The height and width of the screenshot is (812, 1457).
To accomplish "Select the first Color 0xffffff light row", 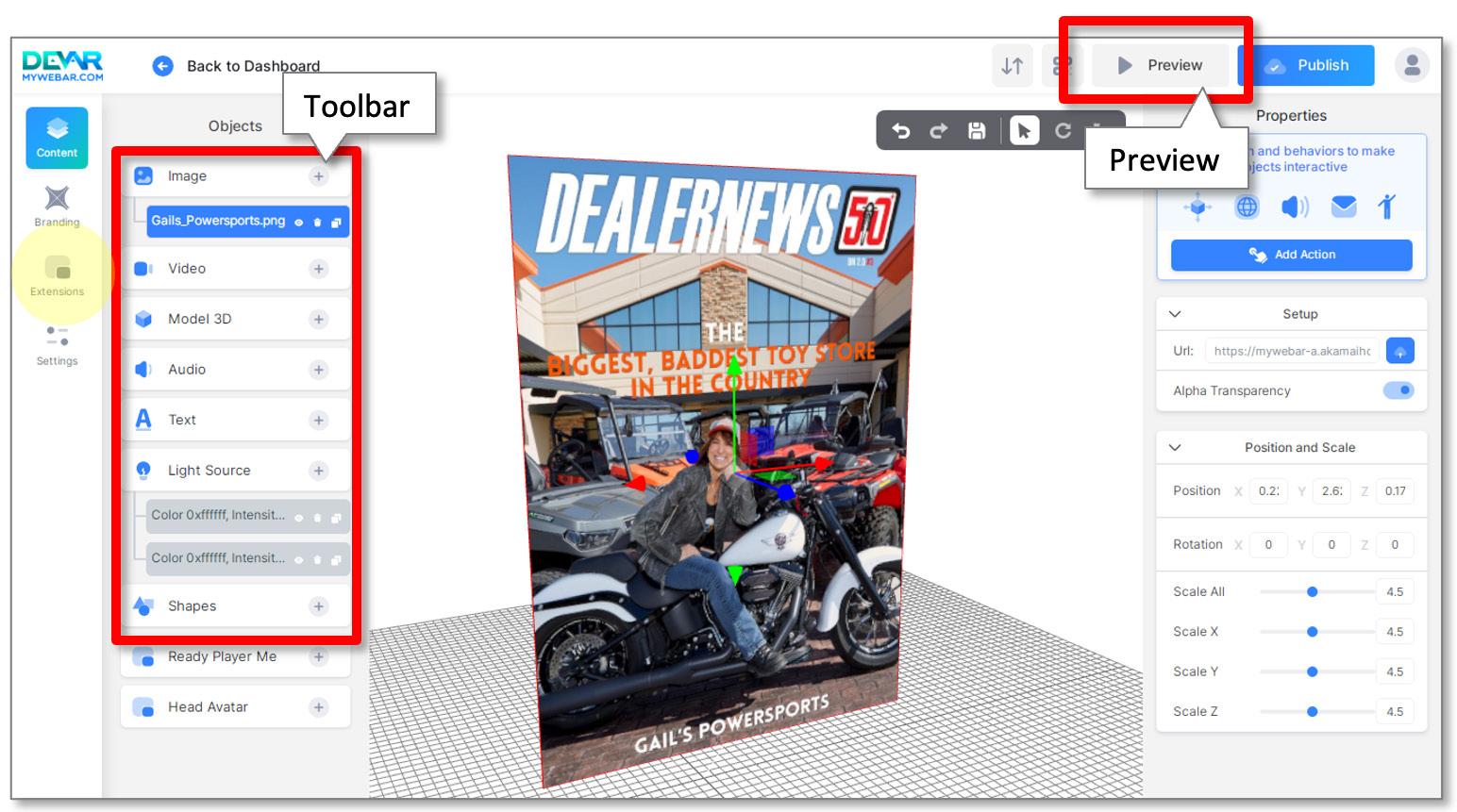I will click(x=248, y=516).
